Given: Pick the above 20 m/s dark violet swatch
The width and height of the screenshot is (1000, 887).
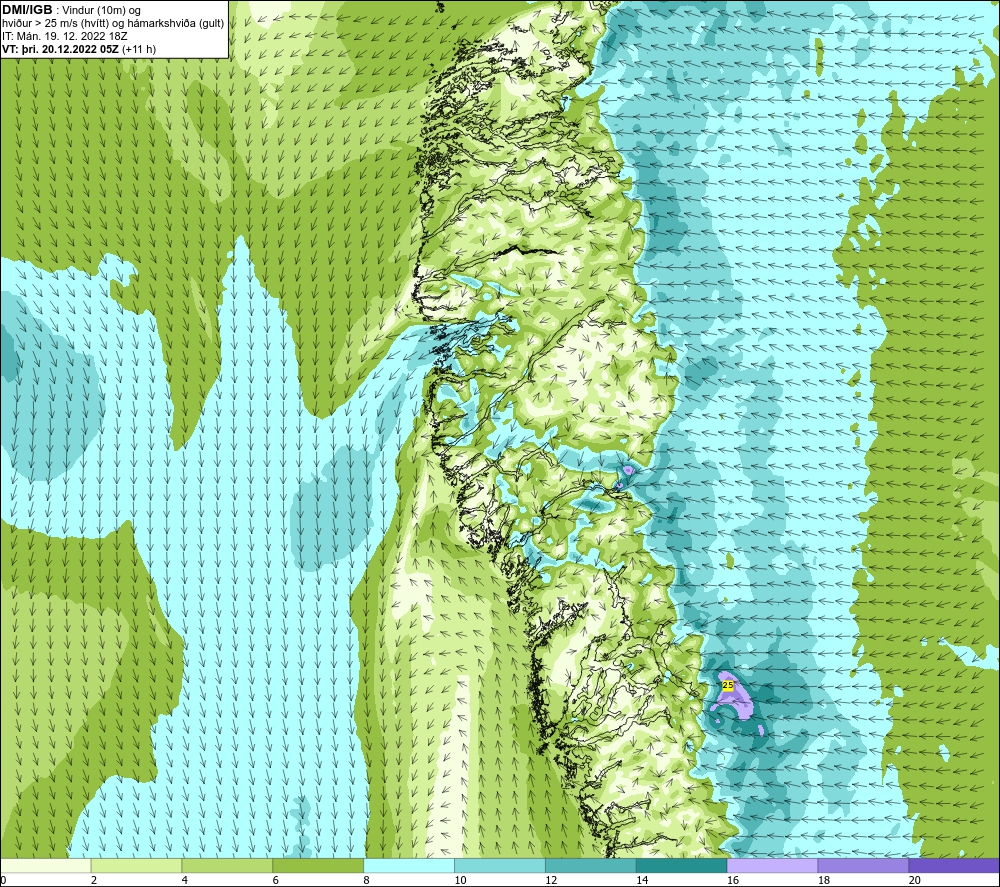Looking at the screenshot, I should point(954,866).
